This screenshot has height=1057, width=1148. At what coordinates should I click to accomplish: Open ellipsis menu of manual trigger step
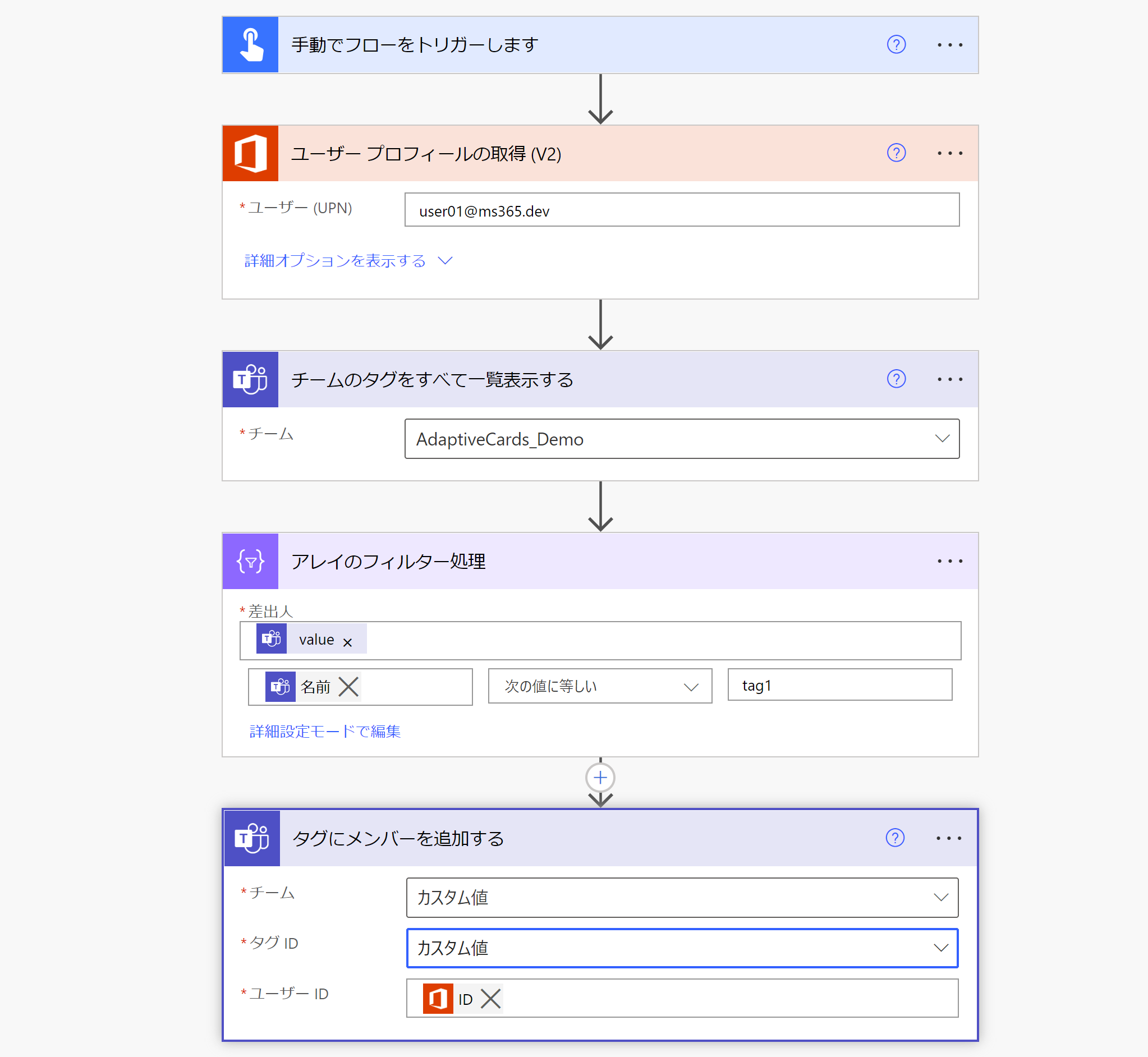click(x=949, y=45)
